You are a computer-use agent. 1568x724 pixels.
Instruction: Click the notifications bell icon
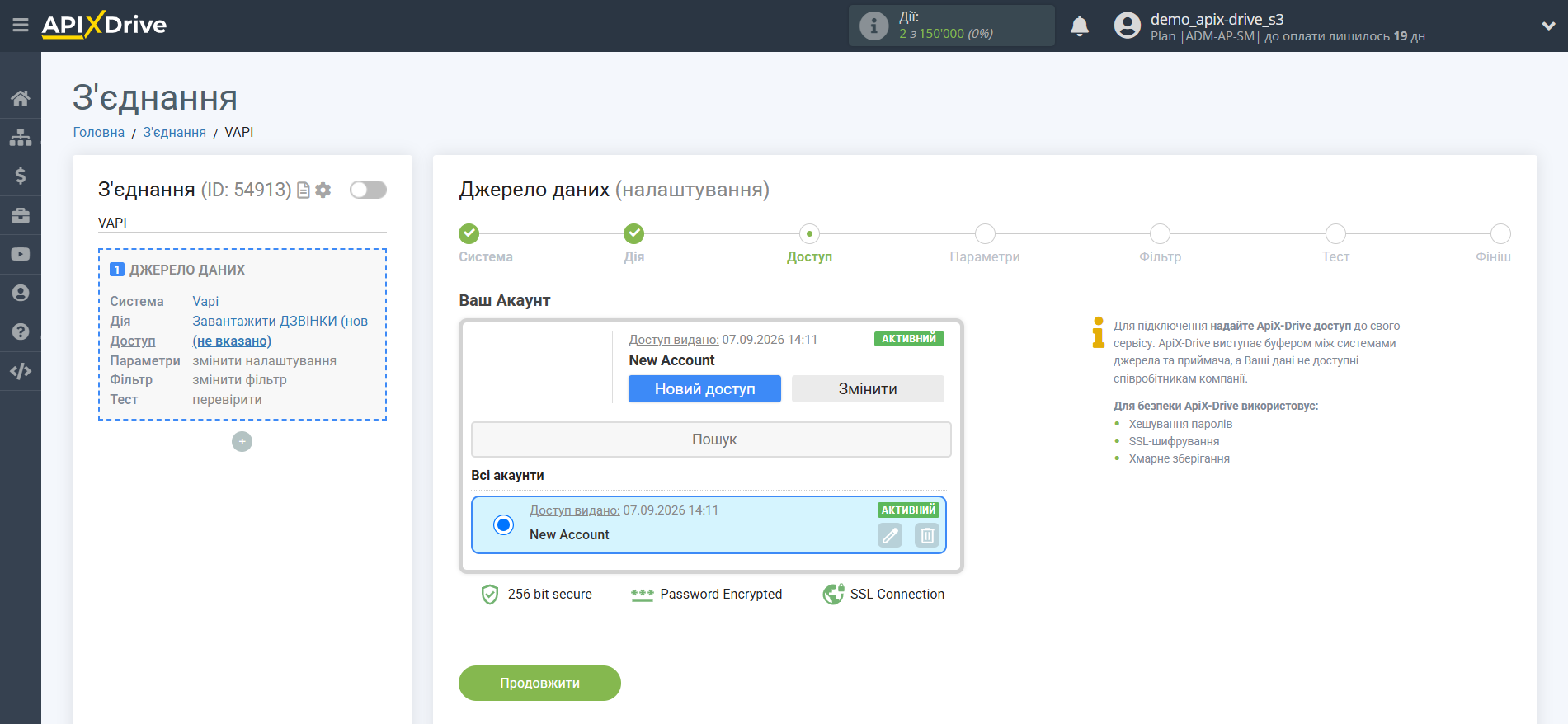(x=1080, y=26)
